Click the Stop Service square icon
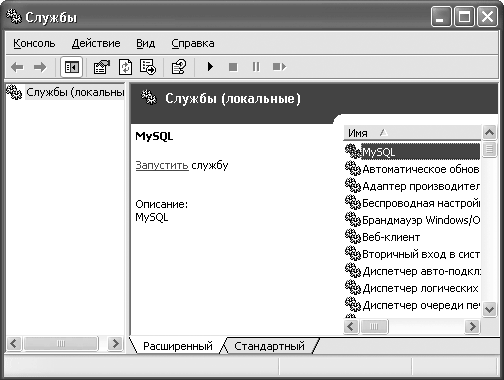The image size is (504, 380). pyautogui.click(x=233, y=67)
